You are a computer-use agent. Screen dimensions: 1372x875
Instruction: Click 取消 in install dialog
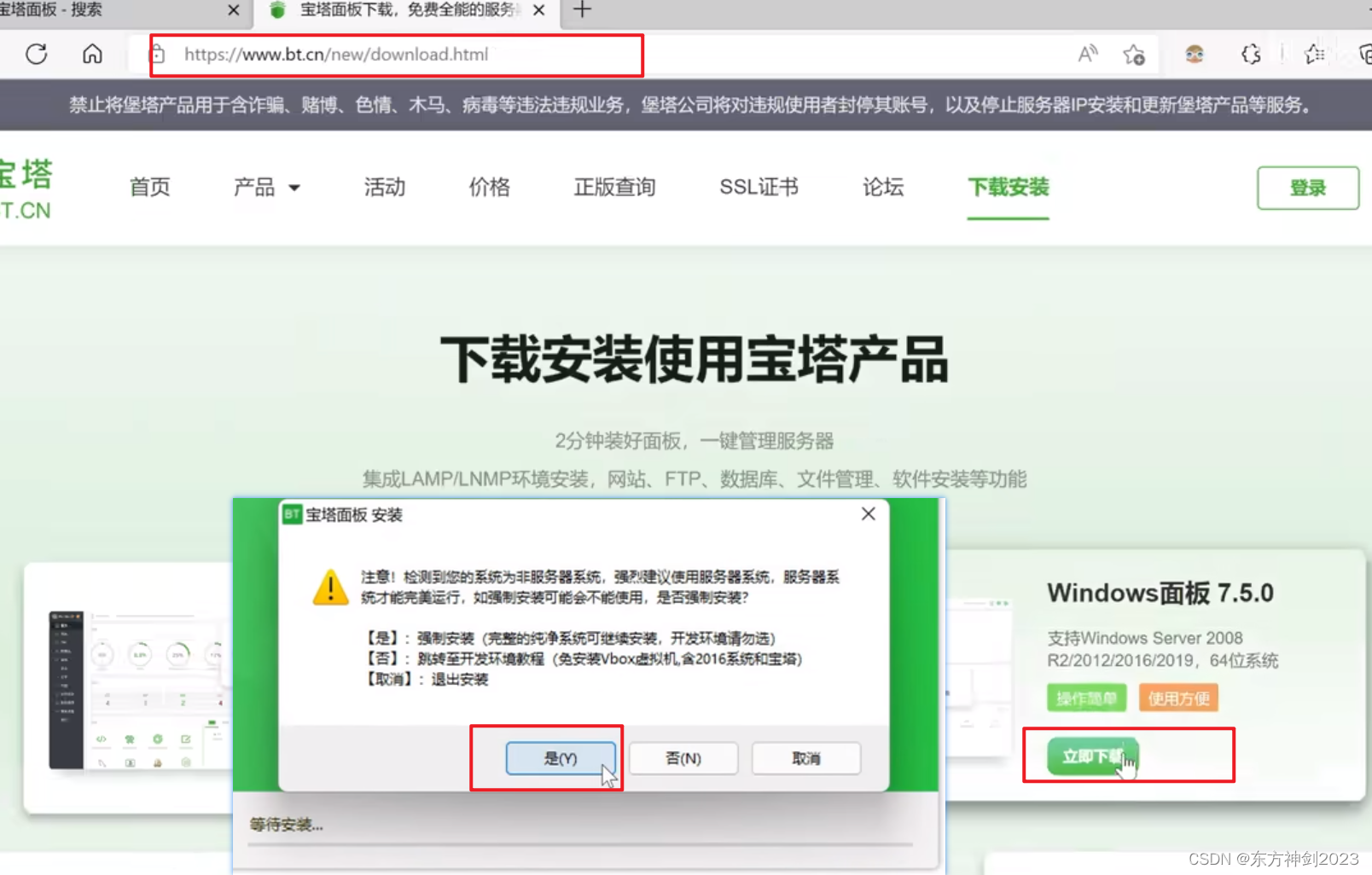tap(806, 758)
